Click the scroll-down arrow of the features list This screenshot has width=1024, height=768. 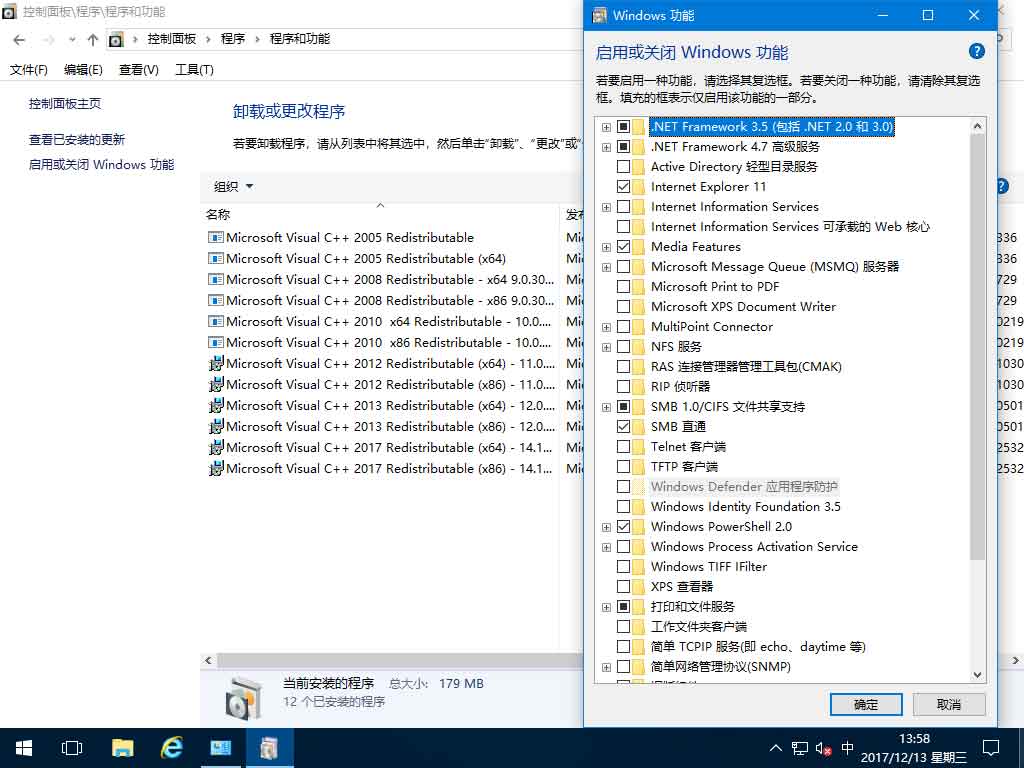click(x=978, y=675)
